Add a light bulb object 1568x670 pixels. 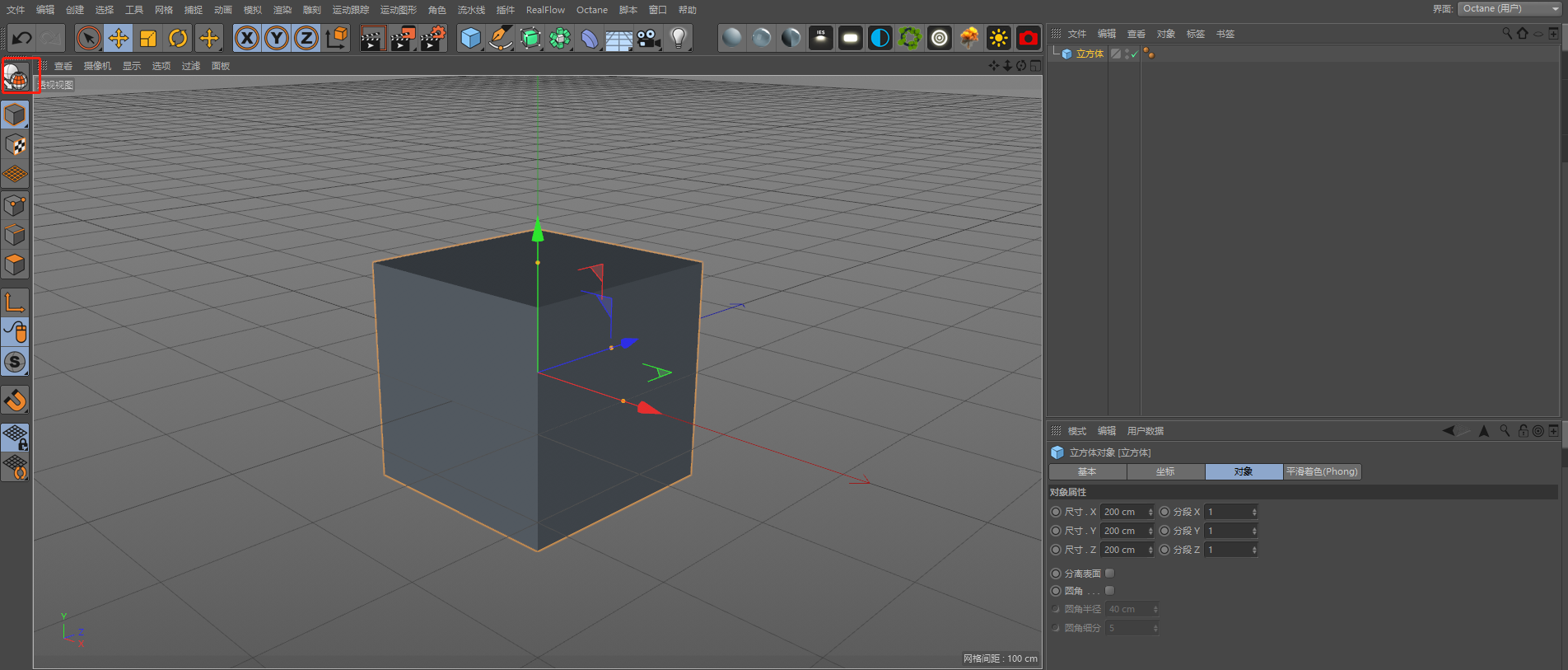click(679, 38)
